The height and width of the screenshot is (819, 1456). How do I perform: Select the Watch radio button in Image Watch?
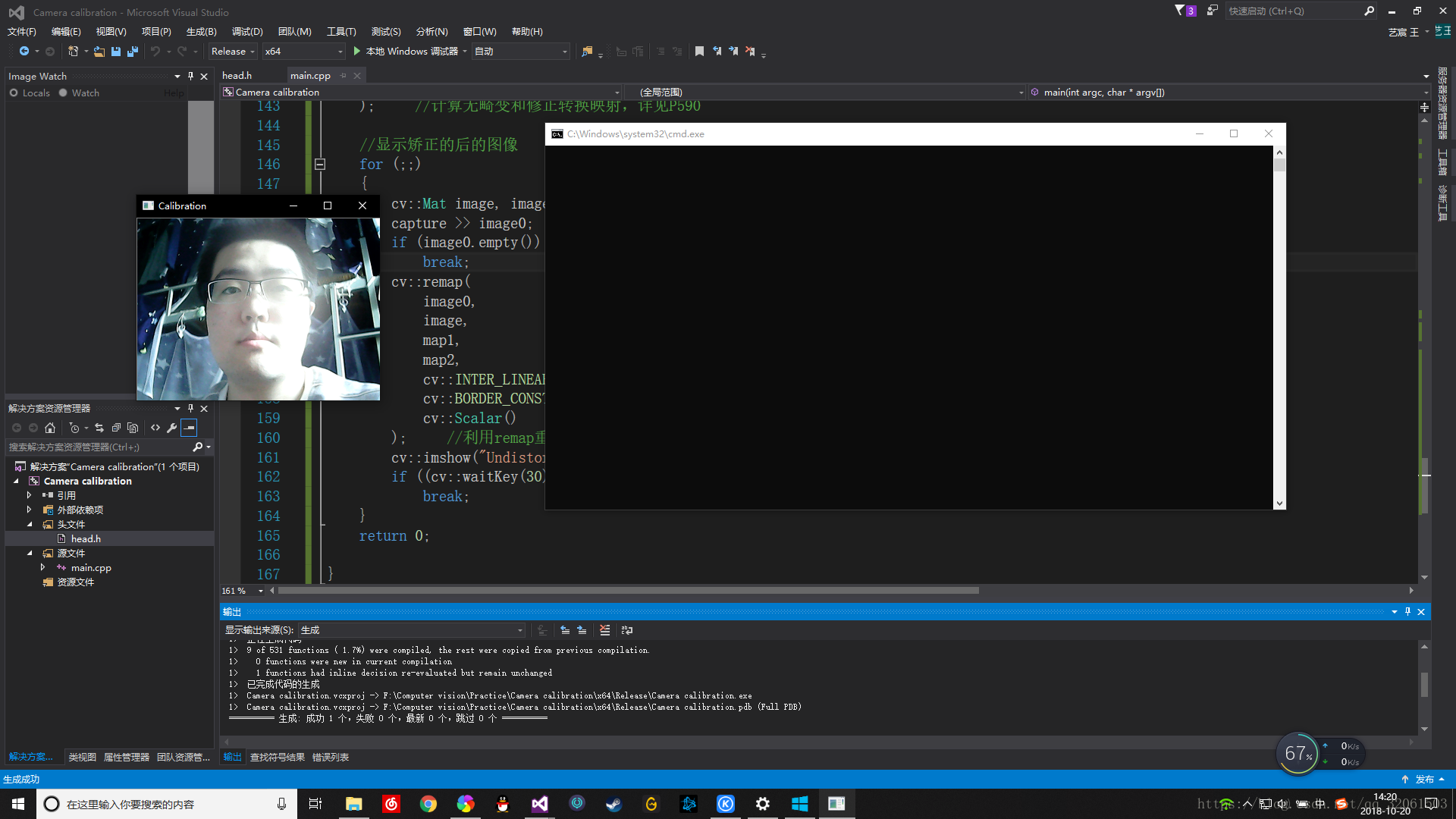click(x=63, y=93)
